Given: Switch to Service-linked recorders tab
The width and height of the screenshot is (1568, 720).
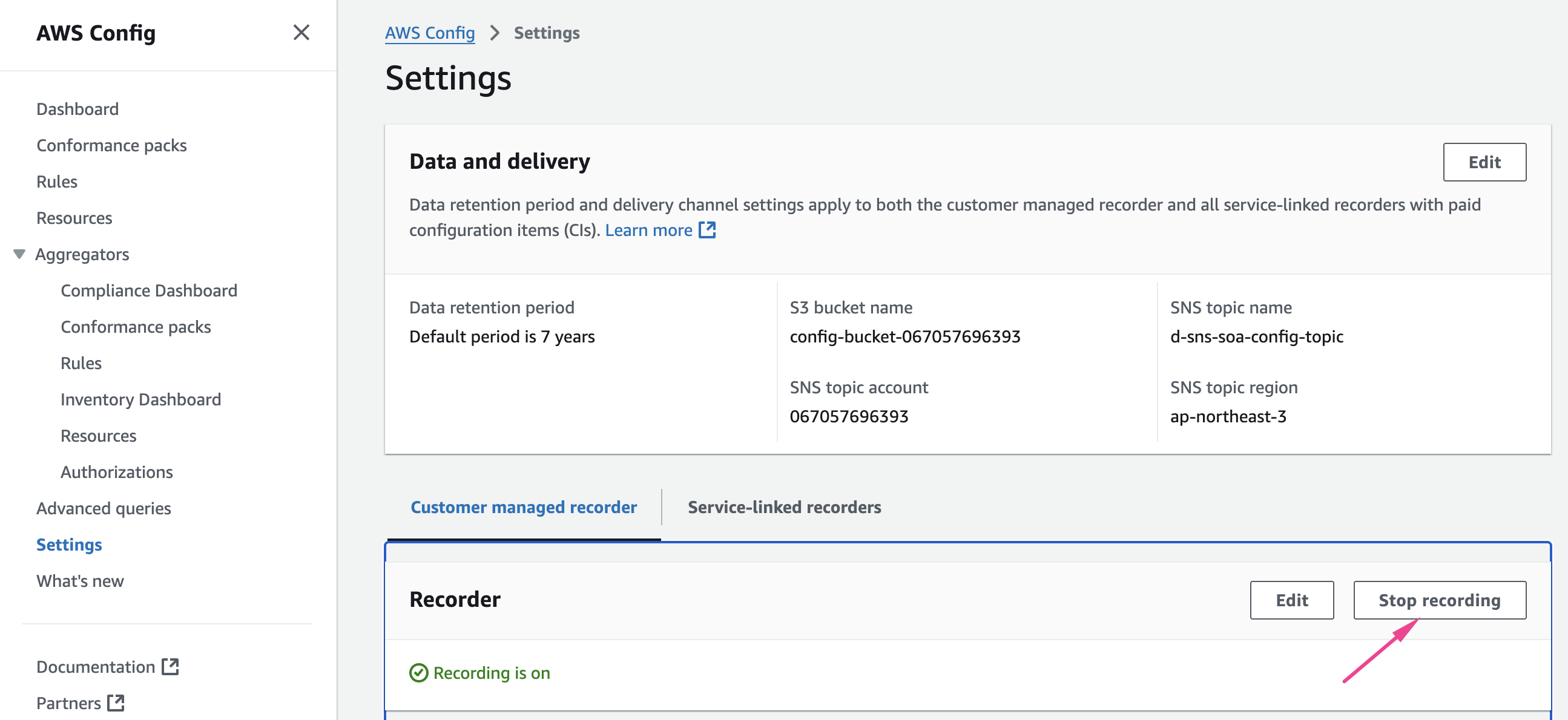Looking at the screenshot, I should 784,506.
